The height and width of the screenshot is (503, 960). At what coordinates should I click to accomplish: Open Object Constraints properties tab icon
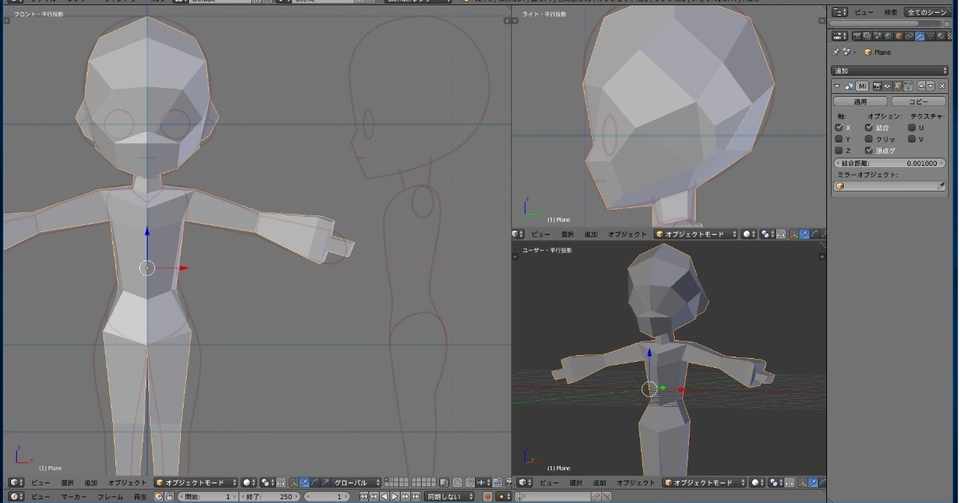point(909,35)
